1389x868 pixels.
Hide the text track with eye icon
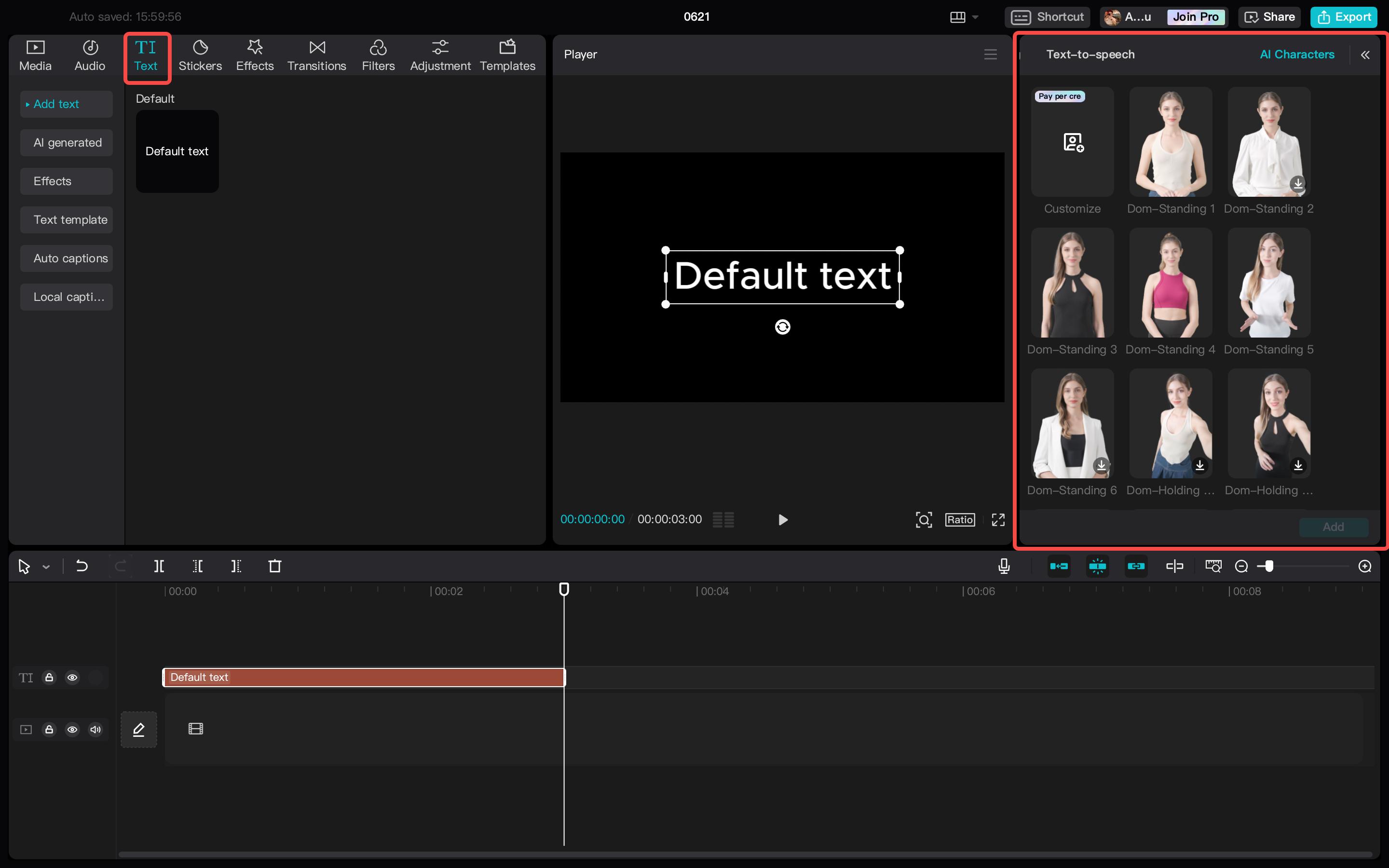pos(72,678)
